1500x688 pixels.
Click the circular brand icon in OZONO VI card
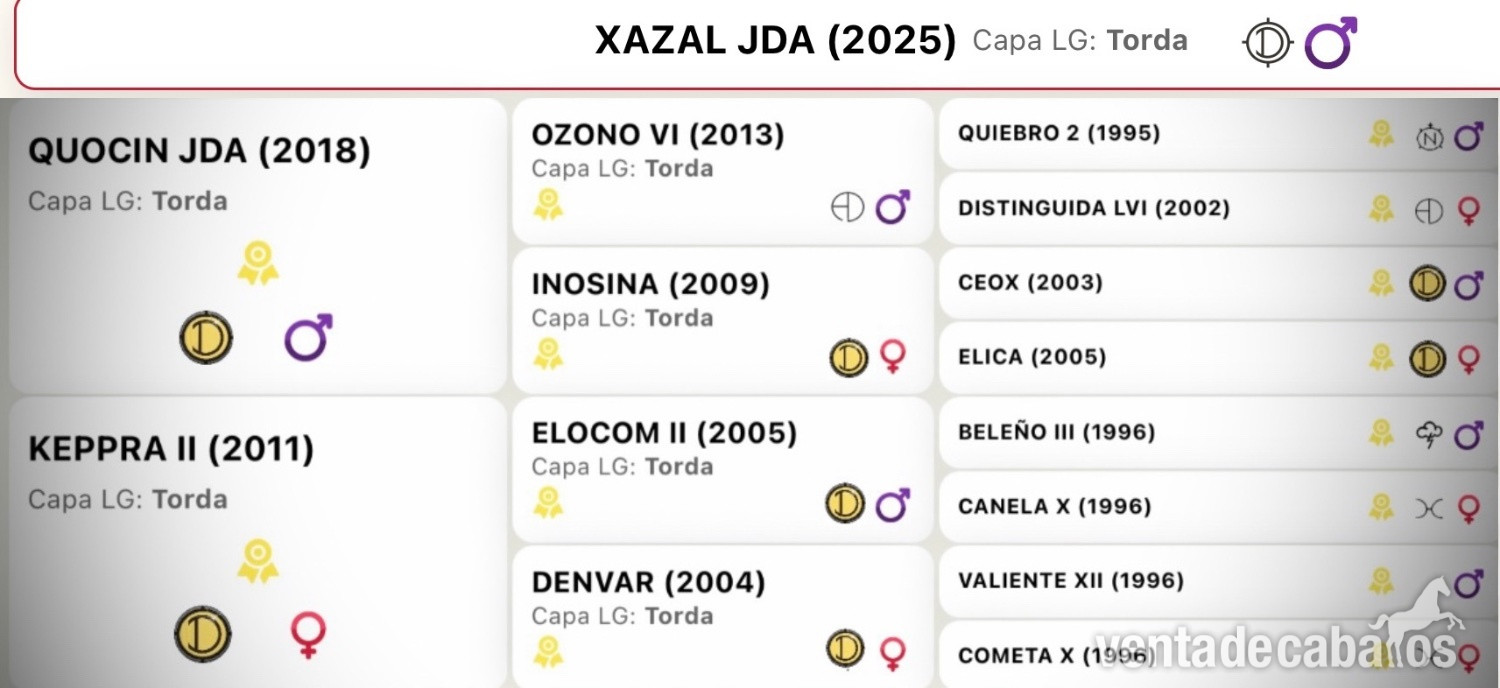tap(848, 207)
